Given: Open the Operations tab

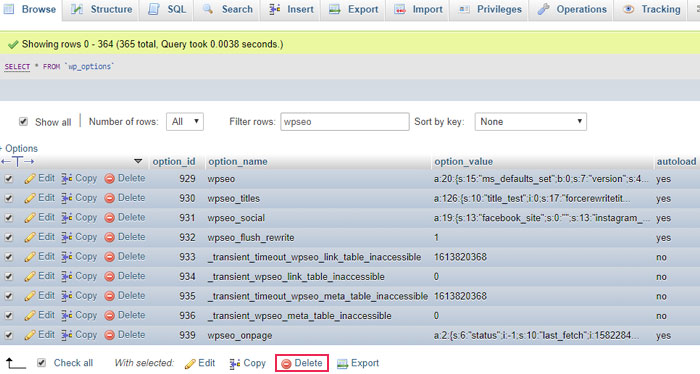Looking at the screenshot, I should (x=572, y=9).
